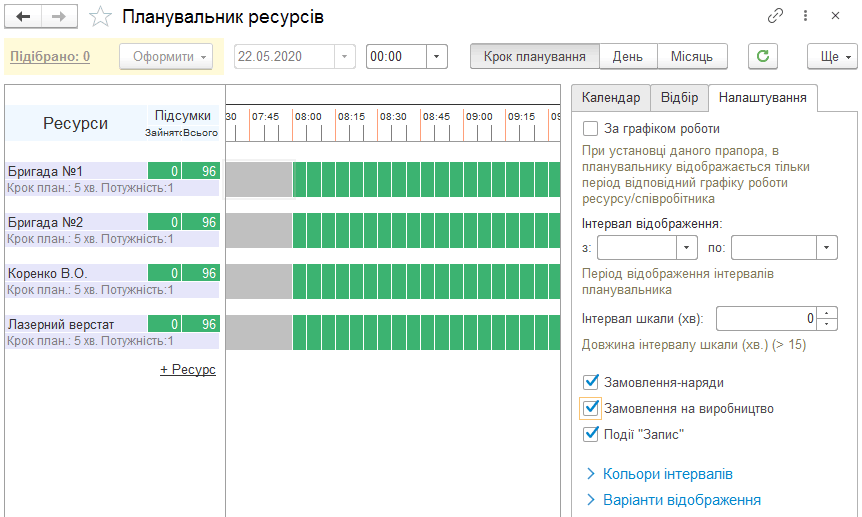
Task: Click Бригада №1 grey unavailable interval
Action: pyautogui.click(x=259, y=179)
